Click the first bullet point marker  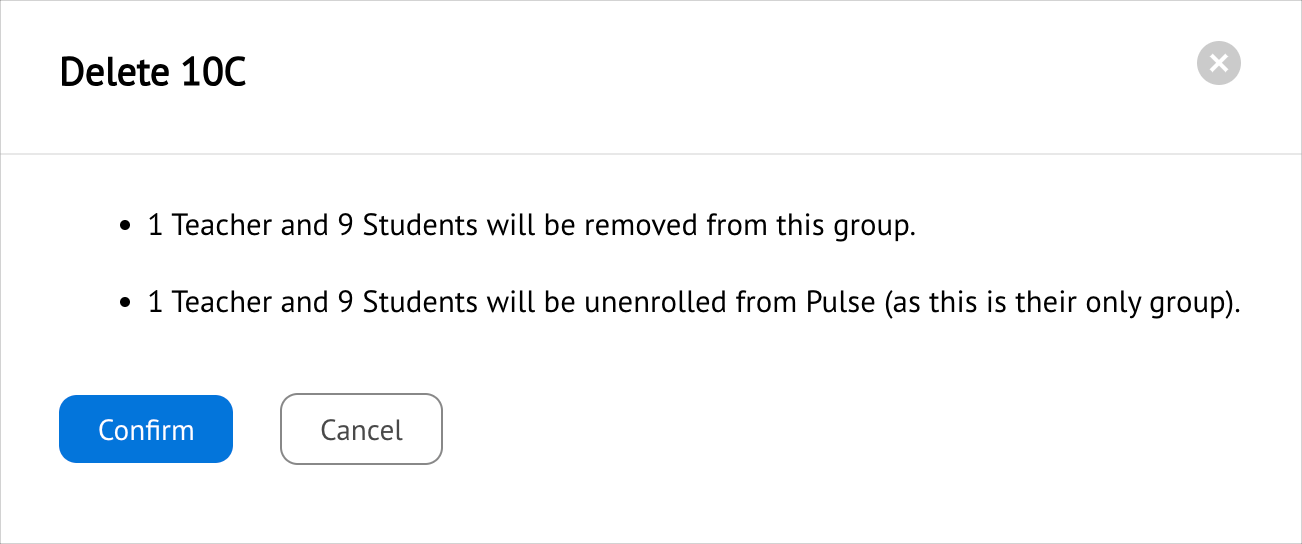point(125,227)
